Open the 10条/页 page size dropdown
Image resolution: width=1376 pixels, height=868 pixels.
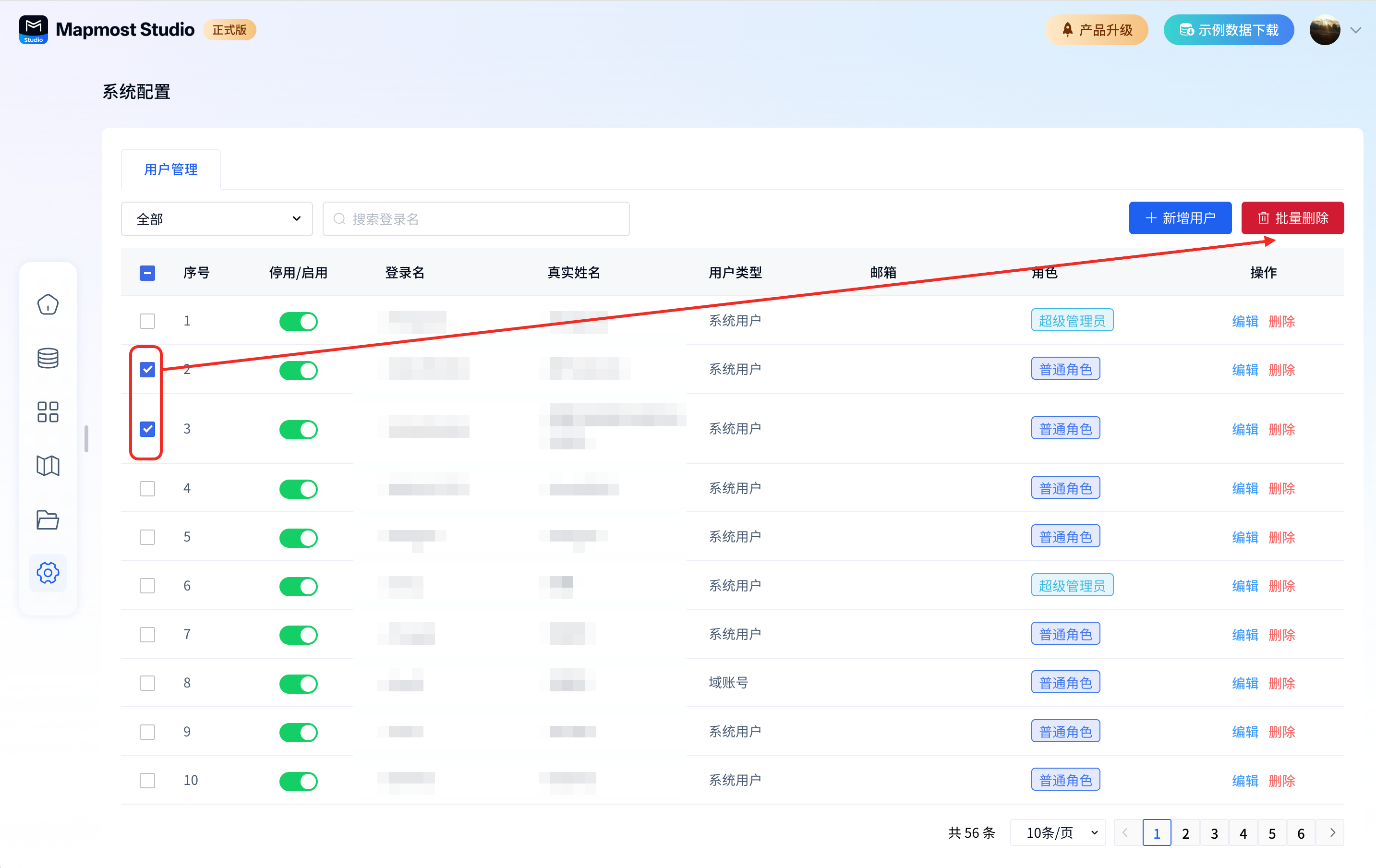[x=1058, y=833]
